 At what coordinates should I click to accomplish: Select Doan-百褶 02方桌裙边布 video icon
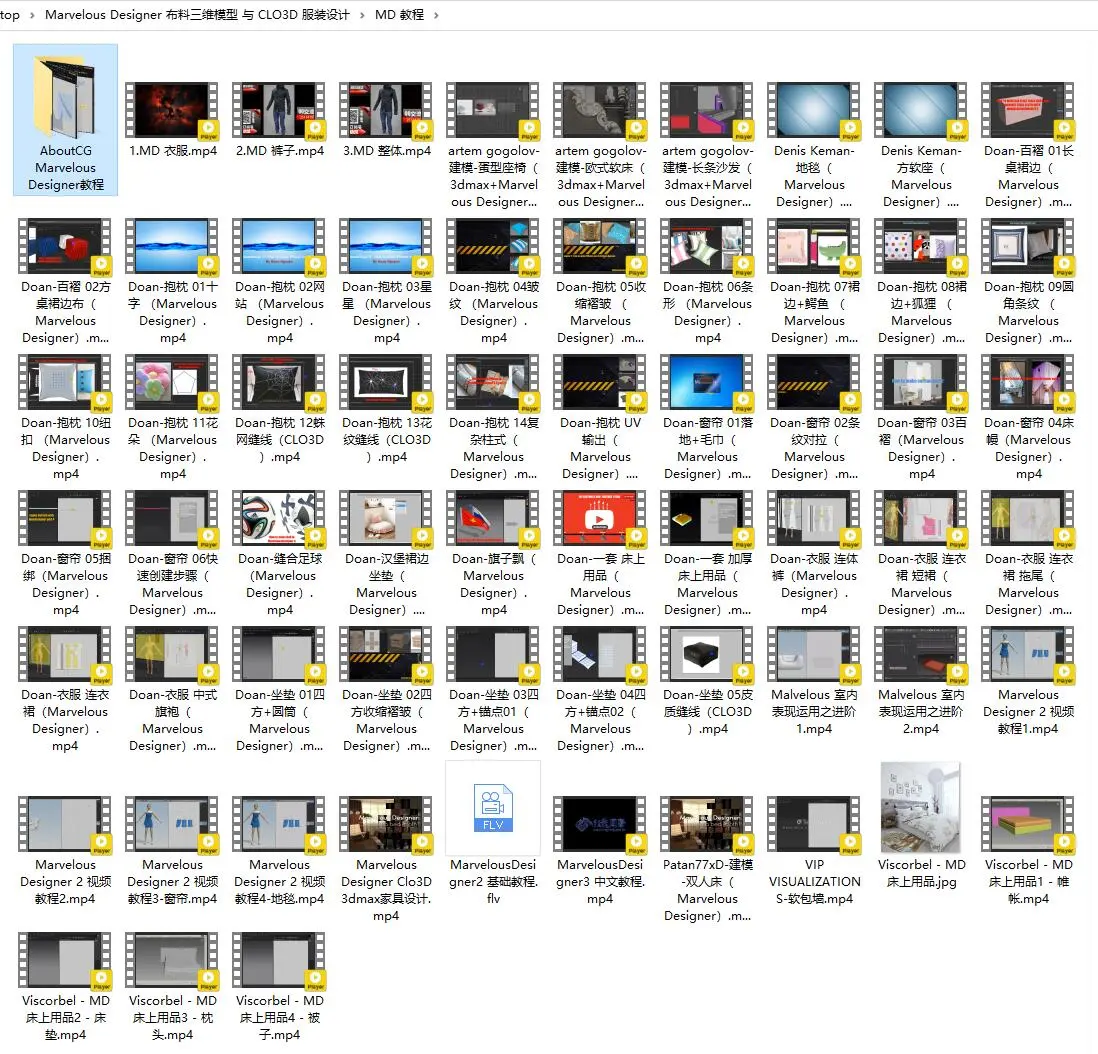[65, 246]
